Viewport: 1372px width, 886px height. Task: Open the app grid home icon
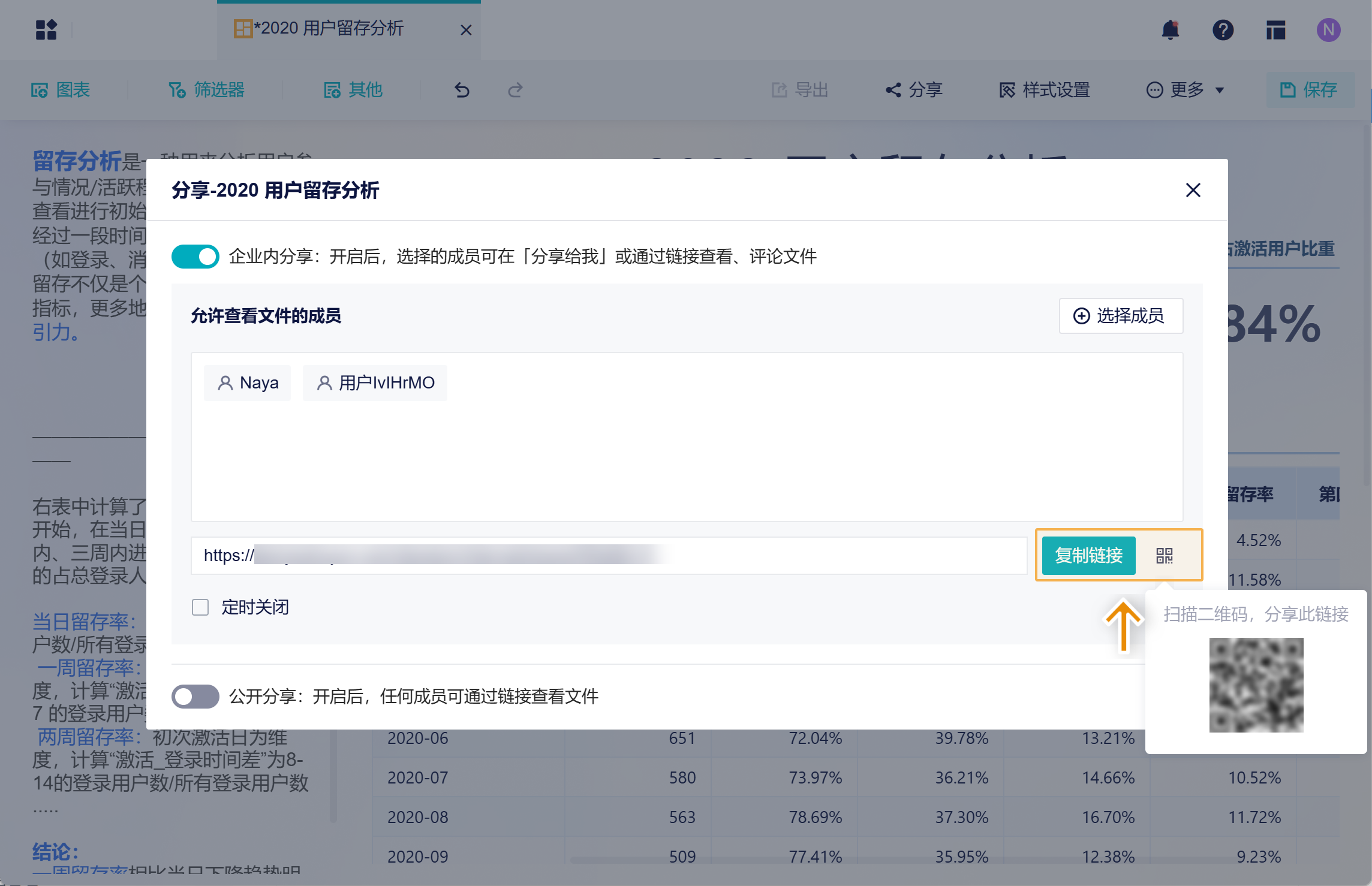tap(46, 30)
